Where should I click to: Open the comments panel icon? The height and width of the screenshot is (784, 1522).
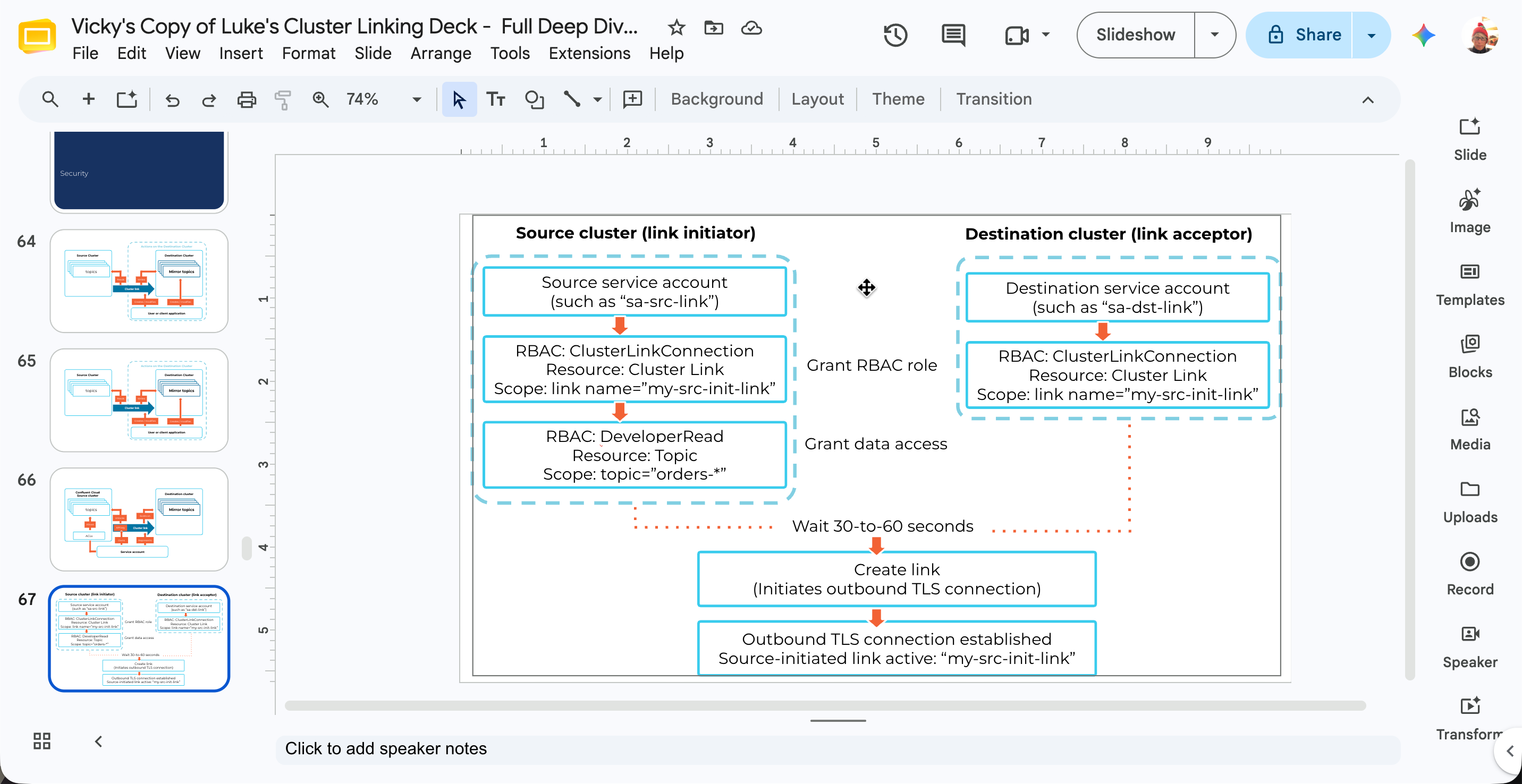click(953, 35)
